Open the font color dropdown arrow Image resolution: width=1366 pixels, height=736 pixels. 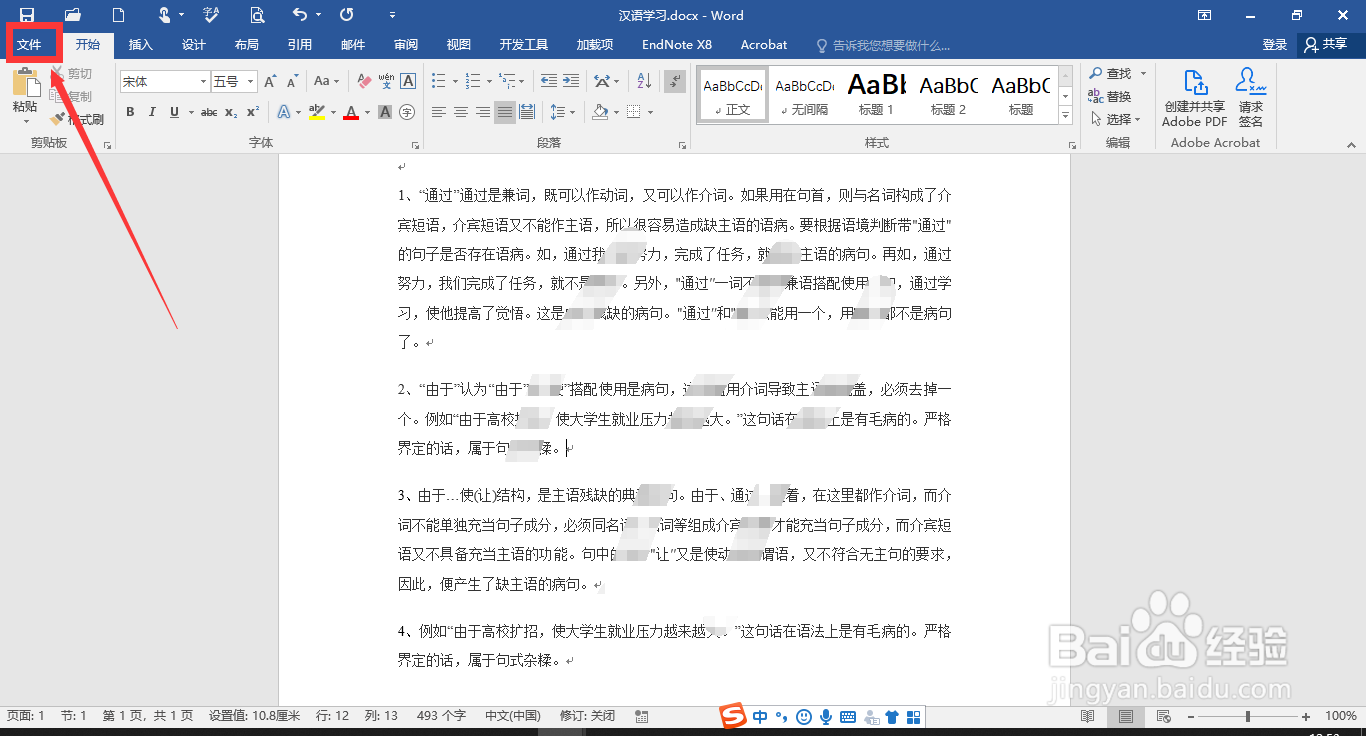pos(367,112)
